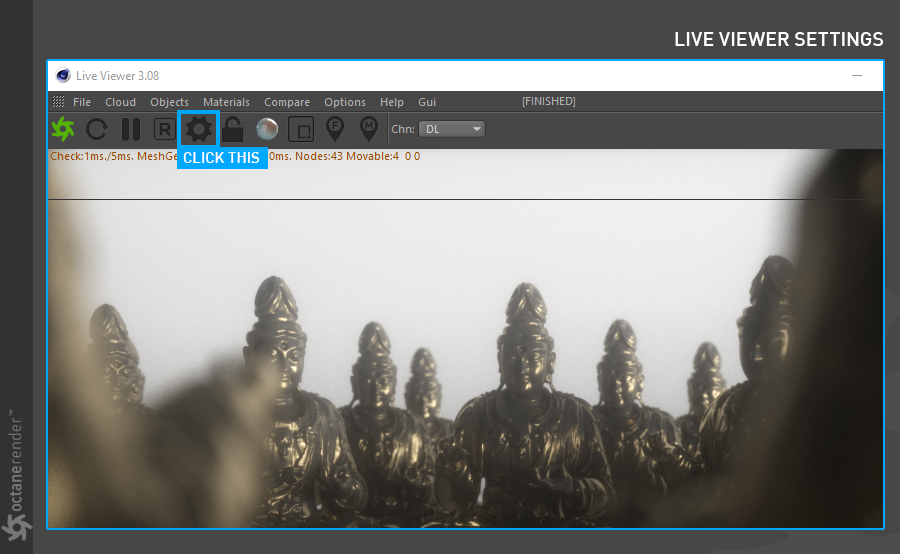The image size is (900, 554).
Task: Open the File menu
Action: tap(82, 102)
